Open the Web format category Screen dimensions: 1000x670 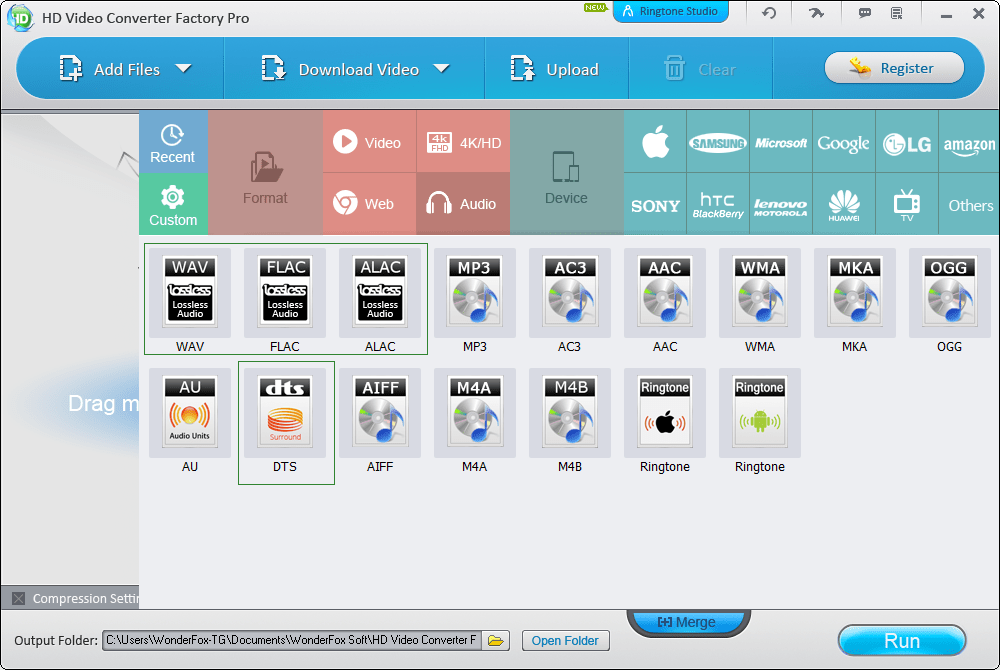(369, 204)
